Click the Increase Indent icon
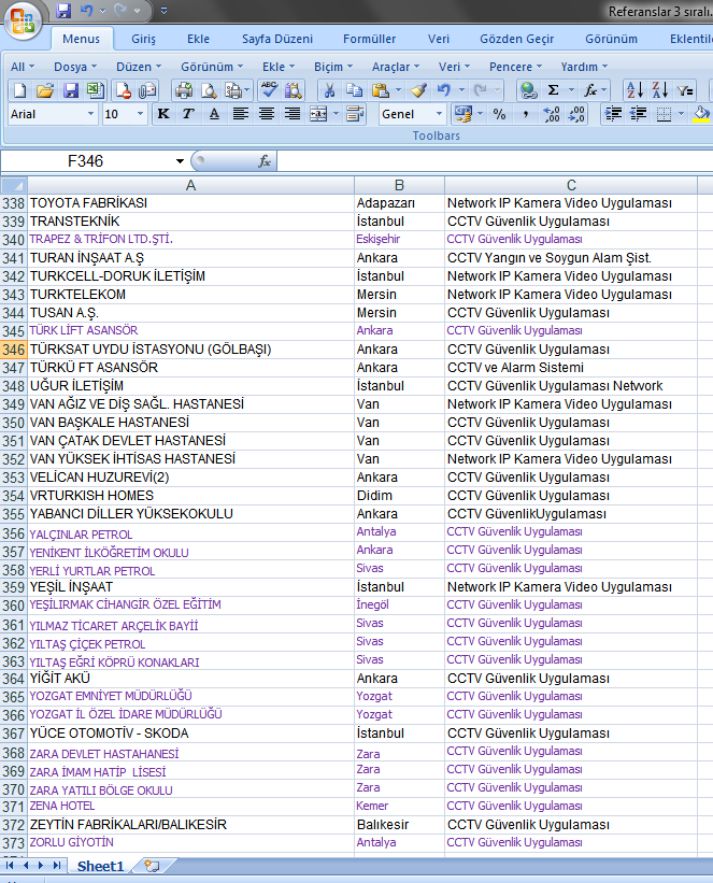The height and width of the screenshot is (883, 713). tap(638, 114)
